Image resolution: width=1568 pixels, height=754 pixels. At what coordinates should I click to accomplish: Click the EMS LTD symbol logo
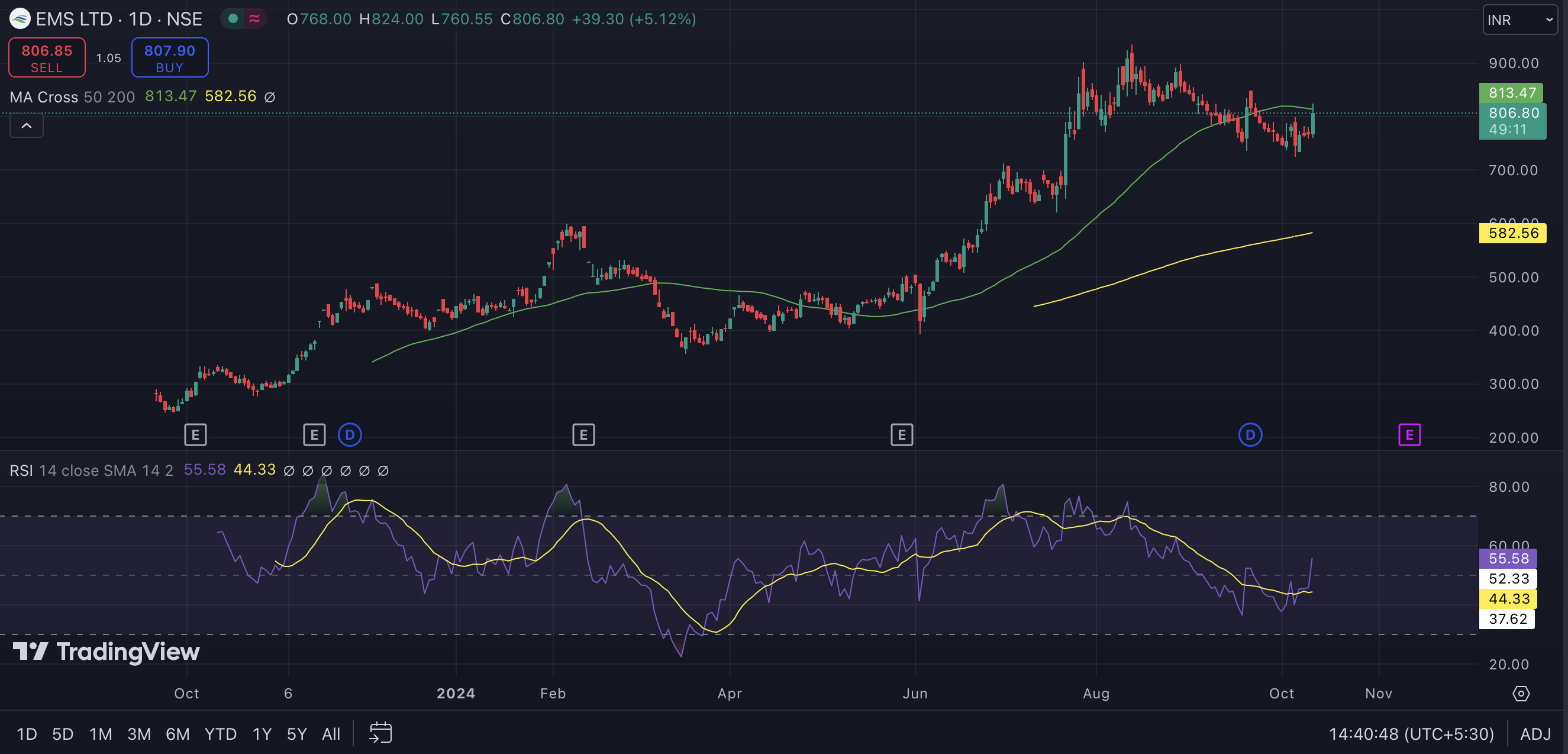tap(20, 19)
